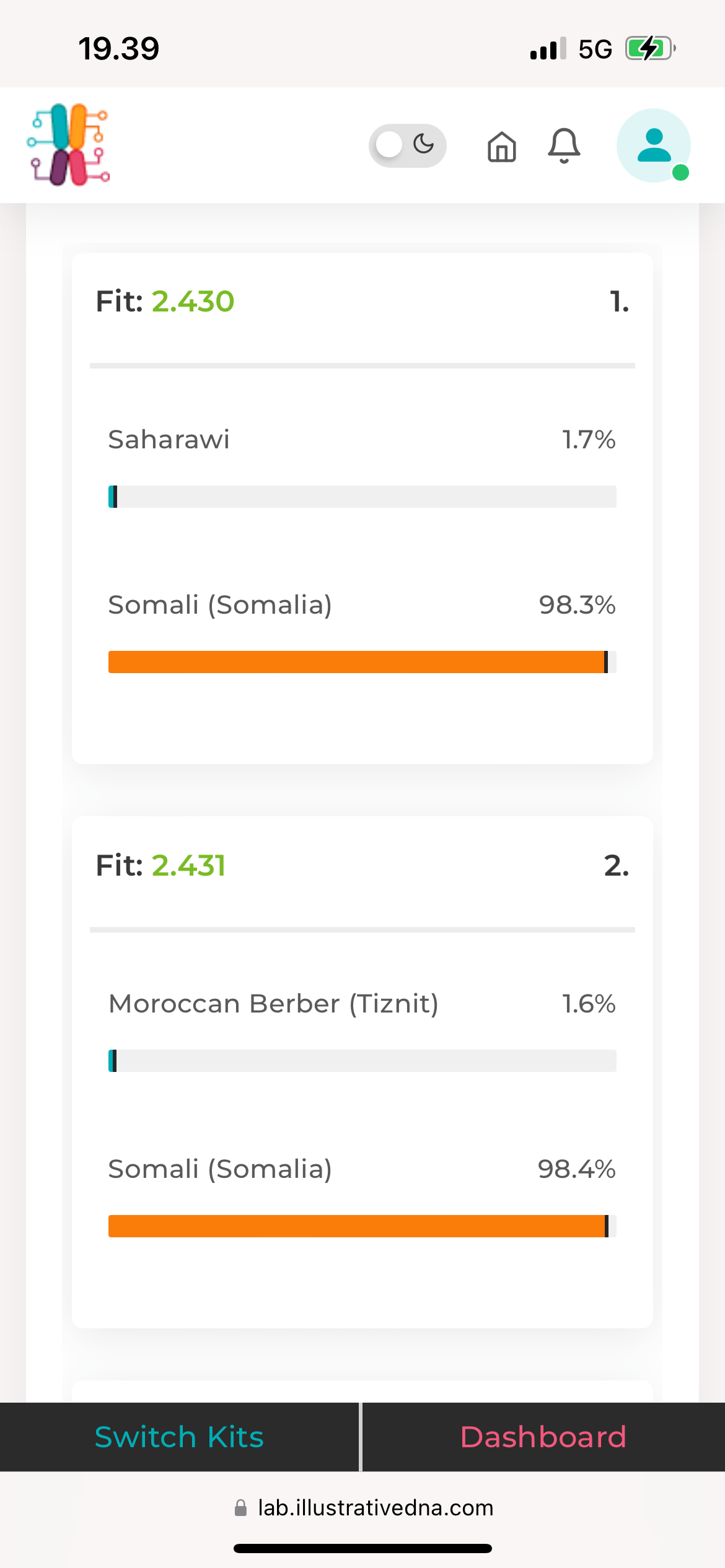The image size is (725, 1568).
Task: Open the notifications bell
Action: (564, 146)
